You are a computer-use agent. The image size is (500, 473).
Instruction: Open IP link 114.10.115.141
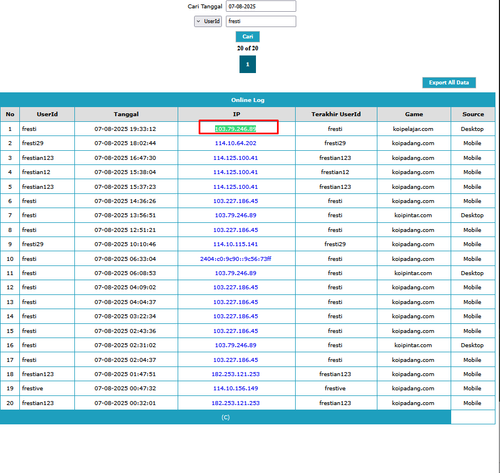tap(236, 244)
